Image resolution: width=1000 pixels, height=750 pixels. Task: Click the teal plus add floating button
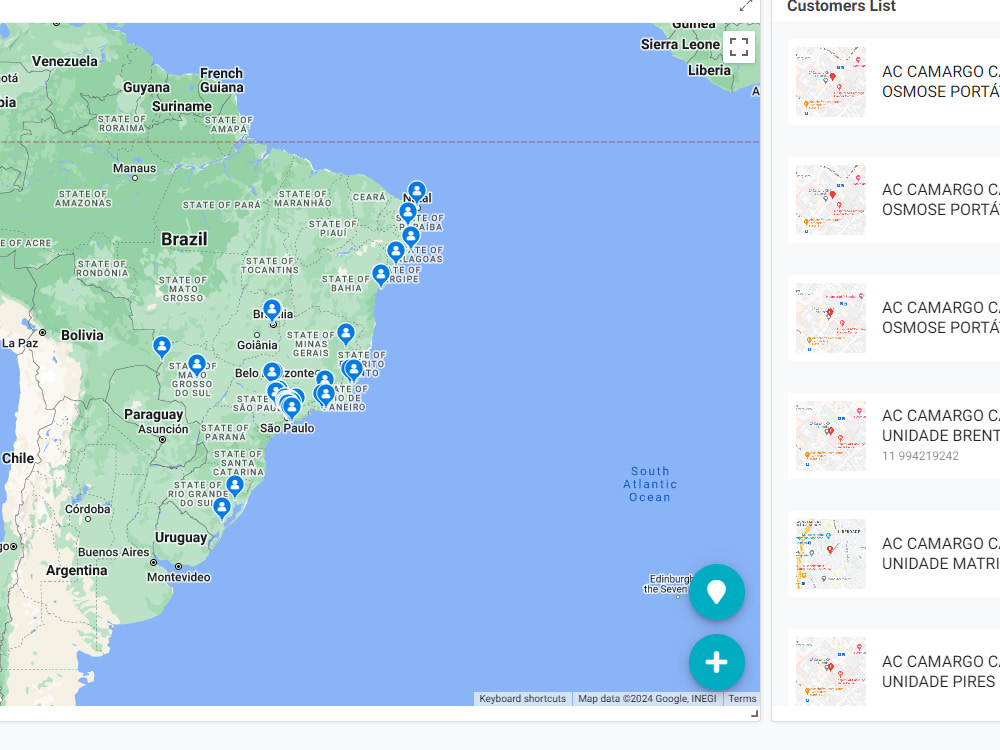(716, 662)
